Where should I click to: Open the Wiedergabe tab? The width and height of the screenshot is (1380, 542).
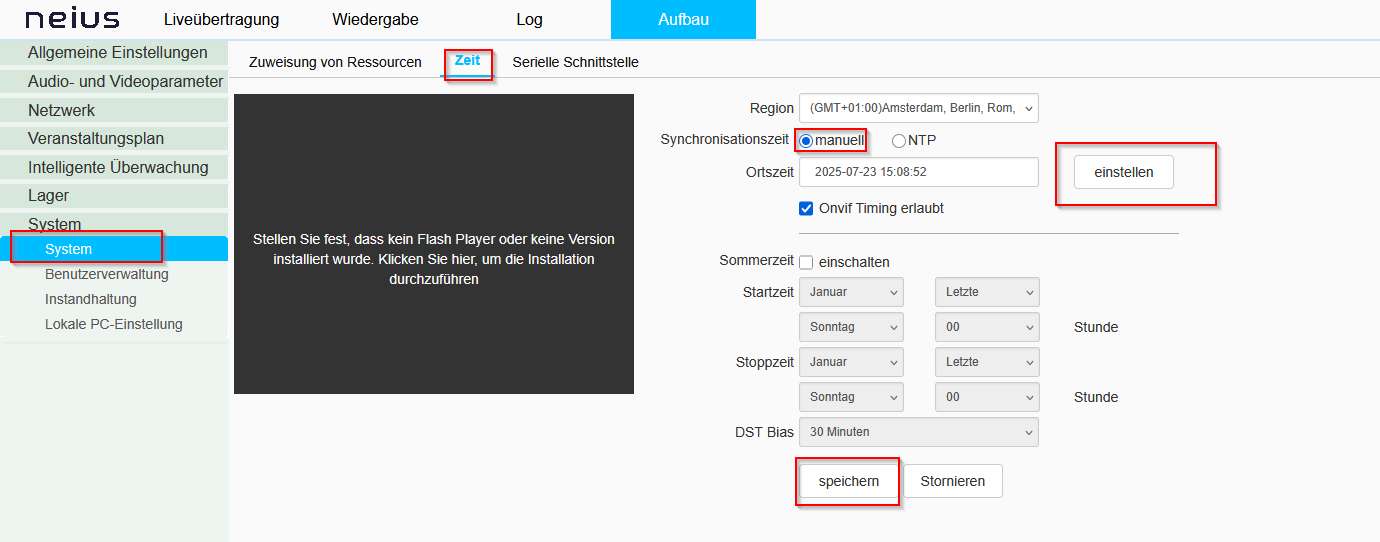[x=375, y=20]
